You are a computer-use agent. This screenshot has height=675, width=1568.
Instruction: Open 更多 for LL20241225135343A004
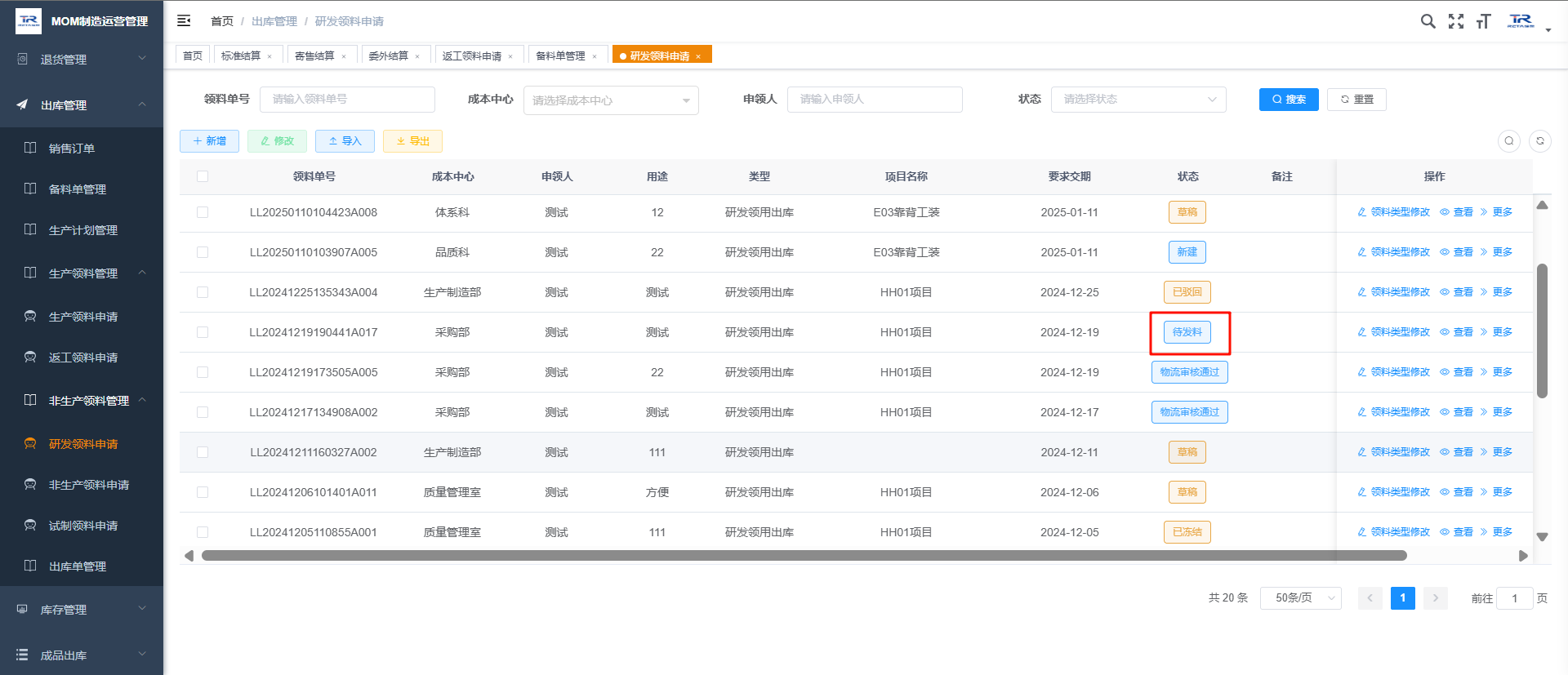(1496, 292)
